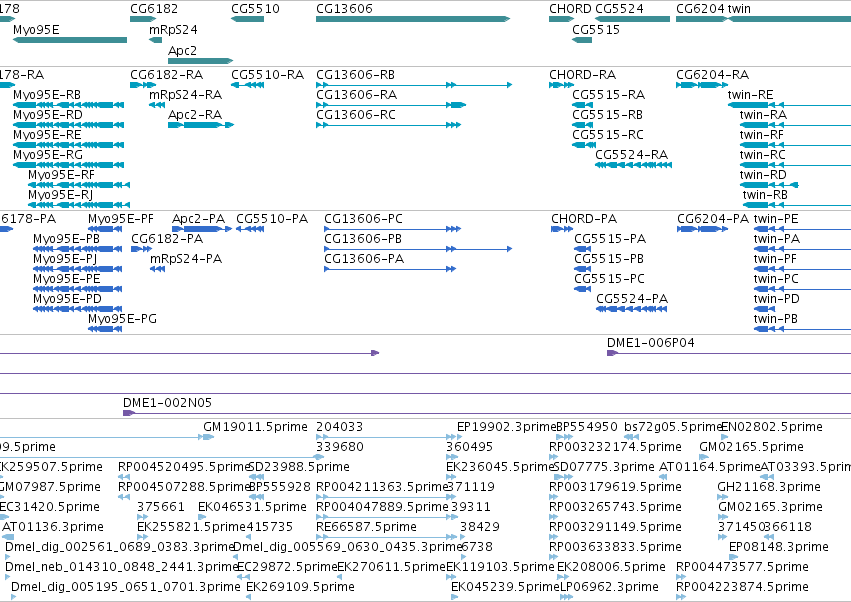Open EST Dmel_neb_014310_0848_2441.3prime

coord(122,567)
